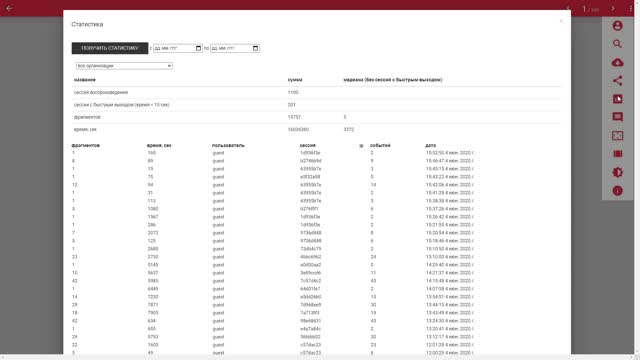Open the end date calendar picker
Screen dimensions: 640x360
click(256, 48)
